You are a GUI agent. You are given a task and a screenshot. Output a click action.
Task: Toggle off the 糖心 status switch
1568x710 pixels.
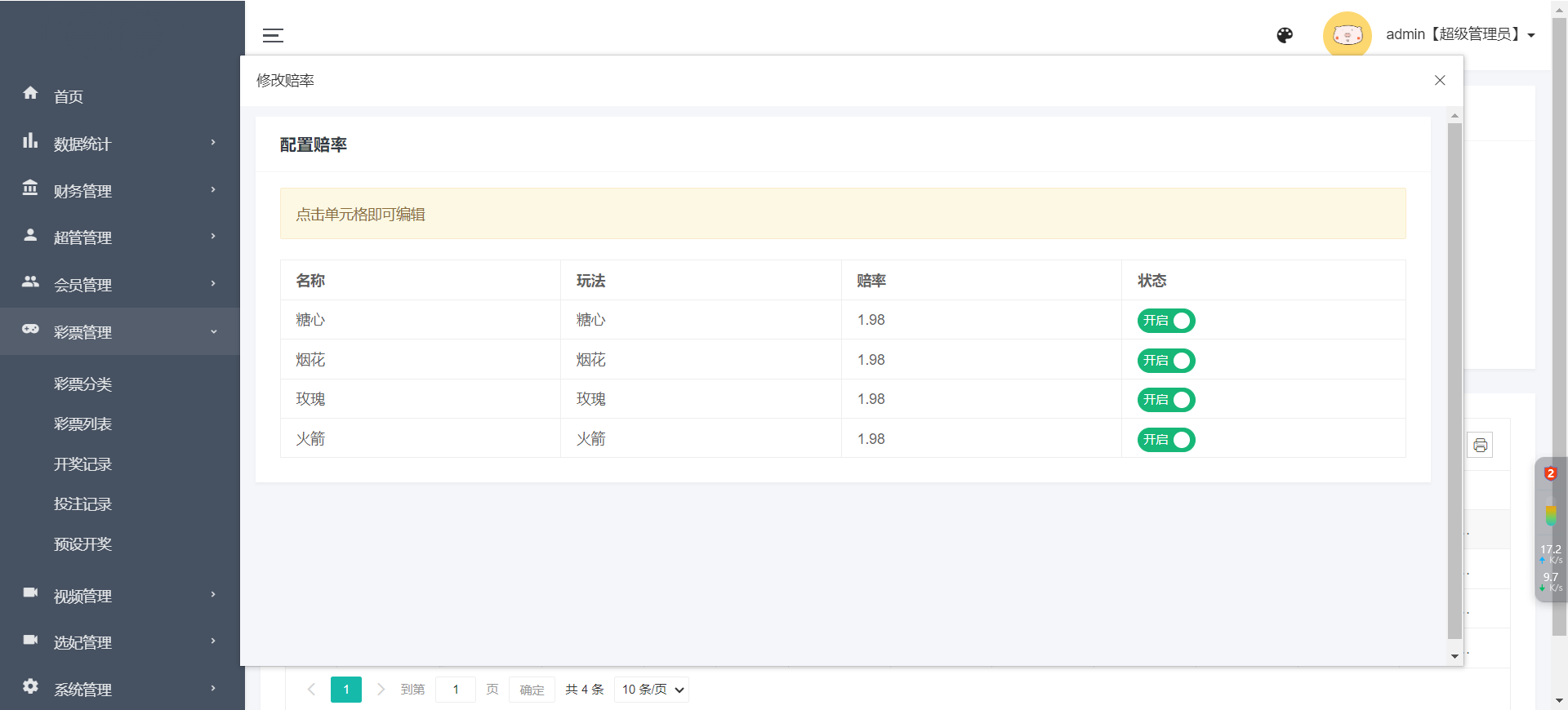pos(1166,321)
